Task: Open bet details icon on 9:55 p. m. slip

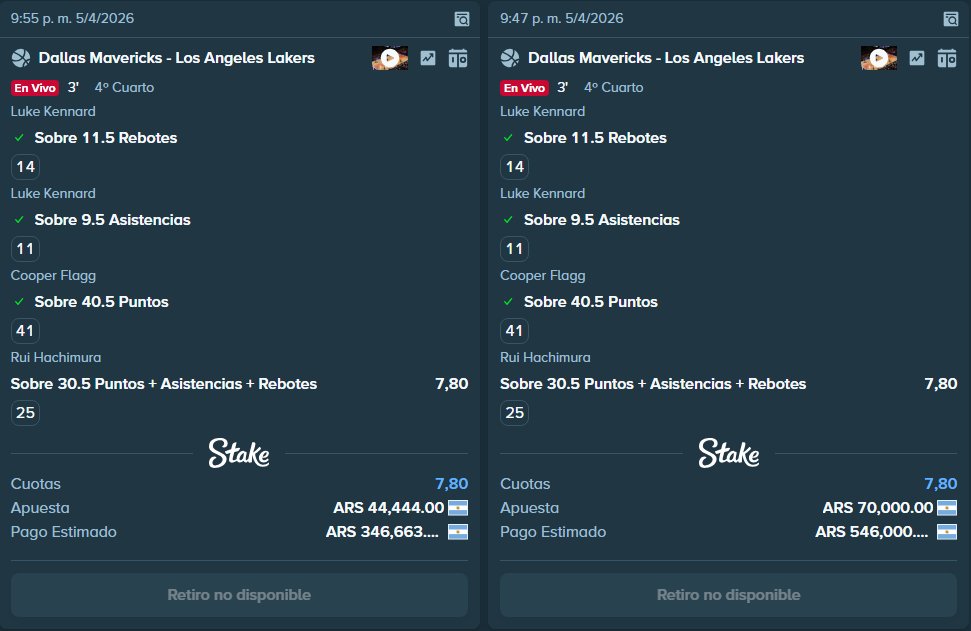Action: point(462,19)
